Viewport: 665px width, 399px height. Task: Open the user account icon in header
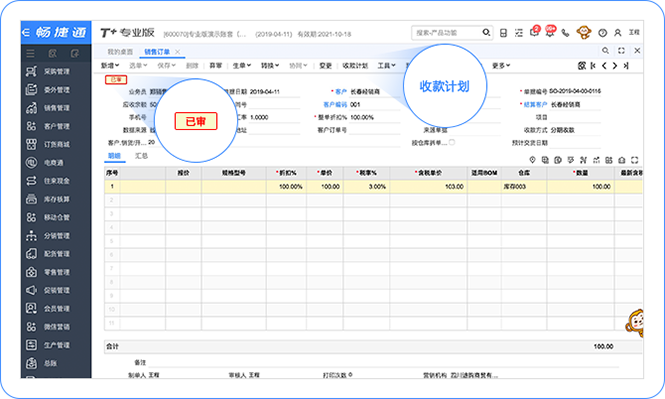[x=618, y=33]
